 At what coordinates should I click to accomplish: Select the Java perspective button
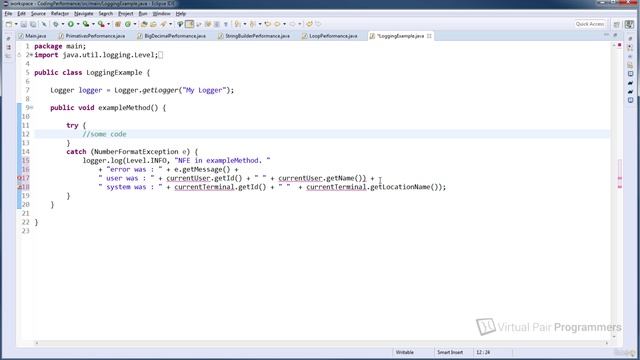pyautogui.click(x=629, y=24)
